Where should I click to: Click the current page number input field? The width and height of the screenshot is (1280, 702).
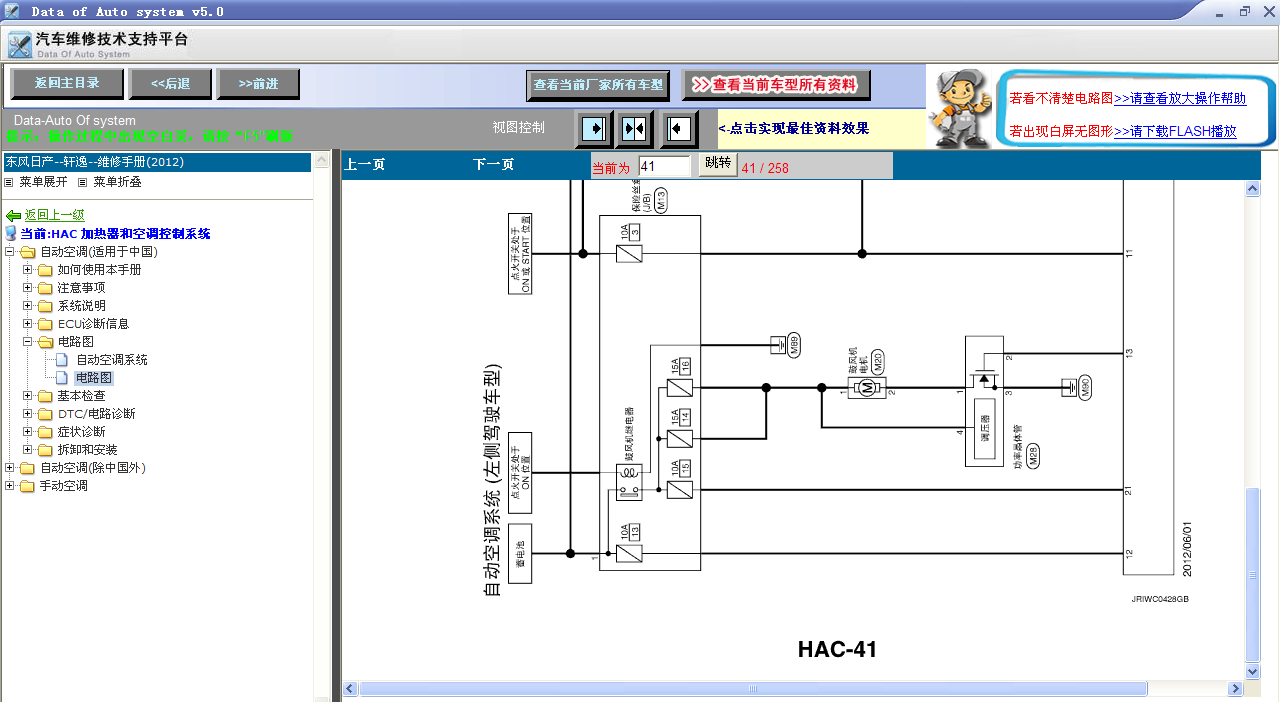tap(664, 166)
